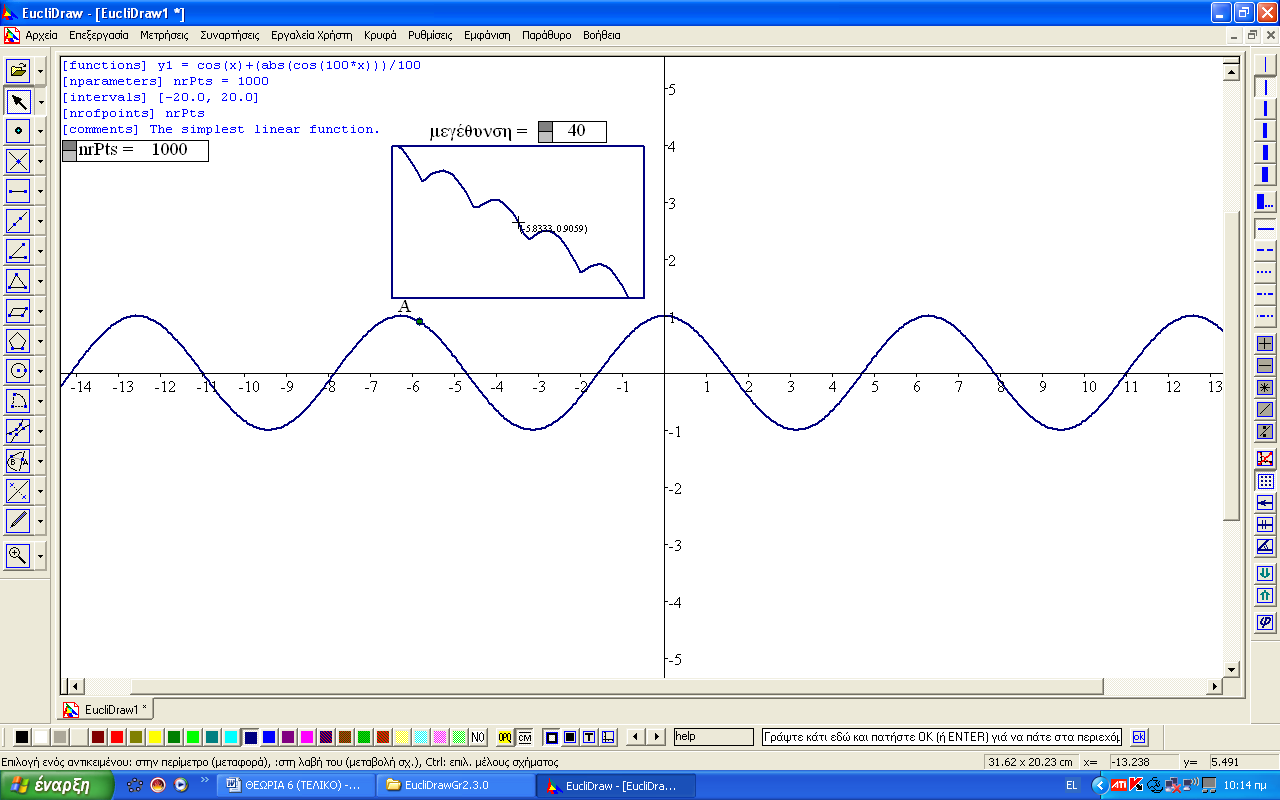Select the magnifier zoom tool
The height and width of the screenshot is (800, 1280).
click(x=18, y=556)
